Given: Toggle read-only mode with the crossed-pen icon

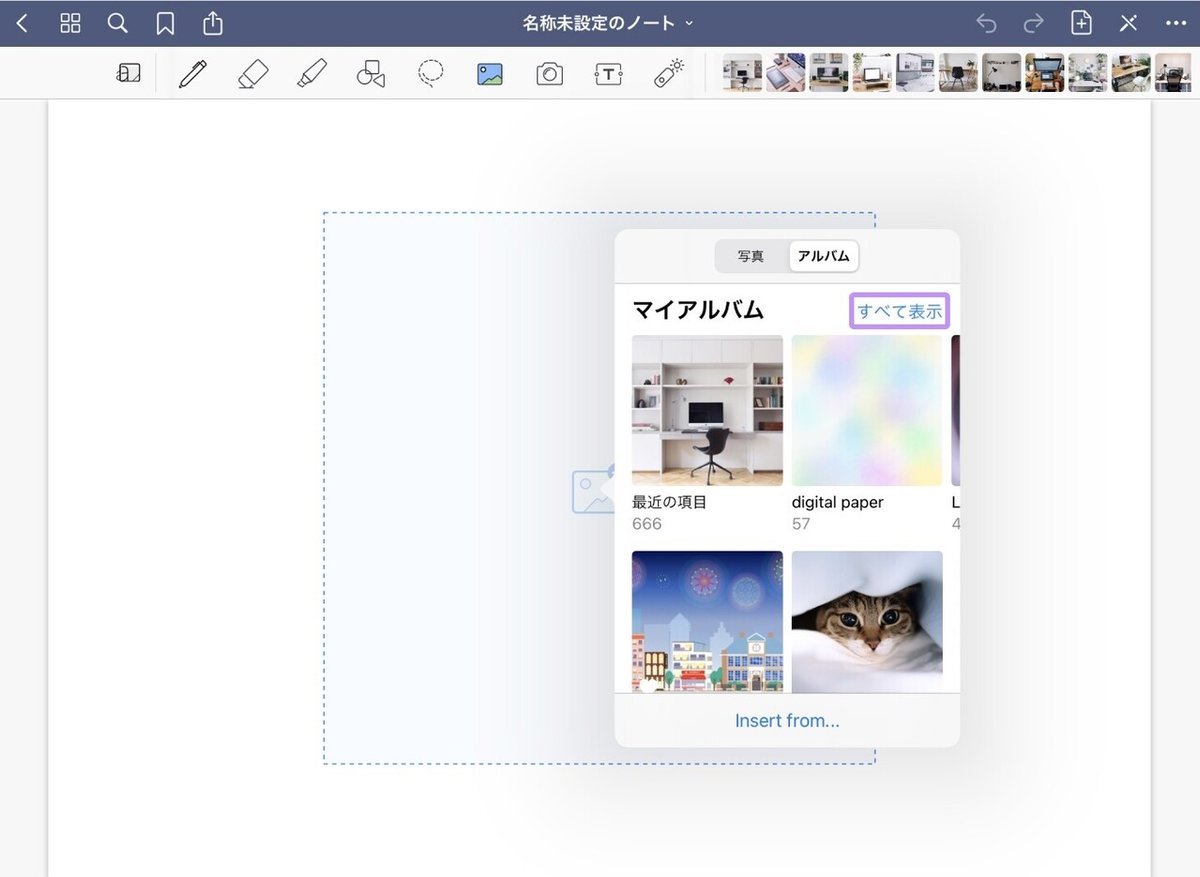Looking at the screenshot, I should click(x=1128, y=23).
